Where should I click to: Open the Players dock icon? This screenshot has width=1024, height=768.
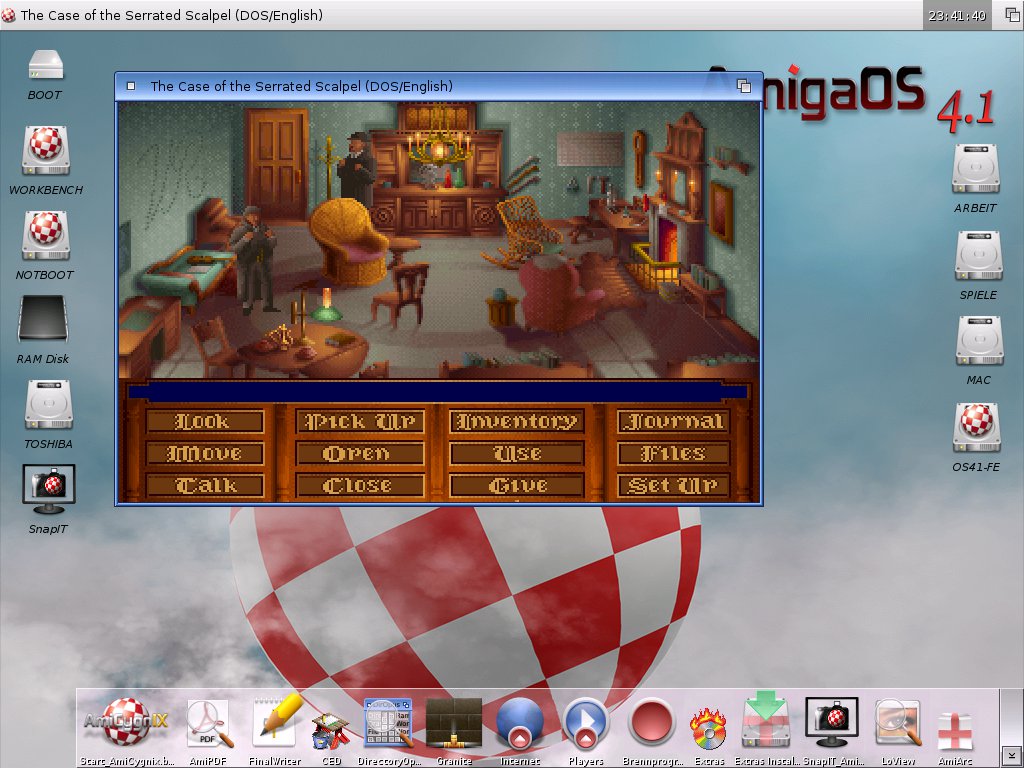coord(586,723)
